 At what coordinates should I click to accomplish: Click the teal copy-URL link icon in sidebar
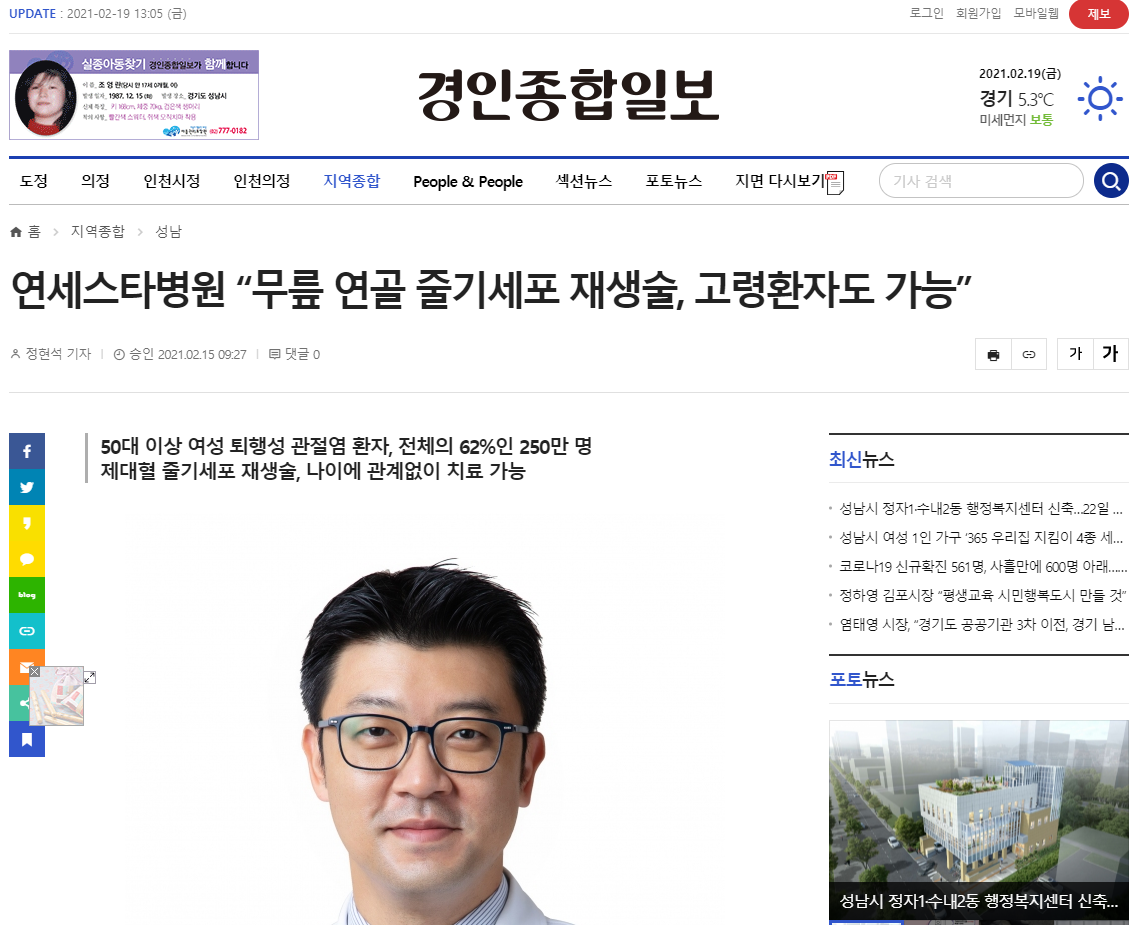pos(27,631)
